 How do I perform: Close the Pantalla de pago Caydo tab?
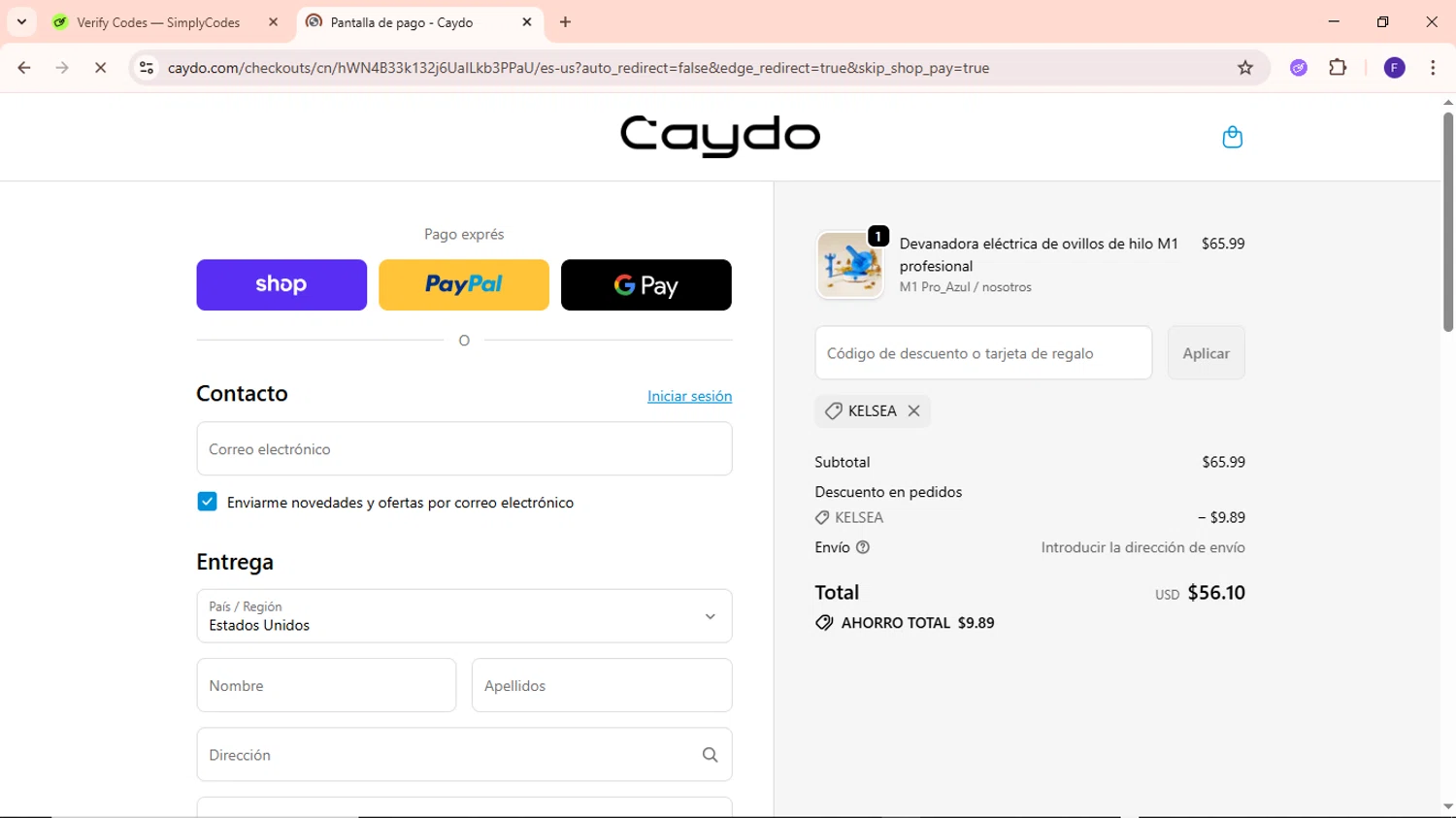[527, 21]
